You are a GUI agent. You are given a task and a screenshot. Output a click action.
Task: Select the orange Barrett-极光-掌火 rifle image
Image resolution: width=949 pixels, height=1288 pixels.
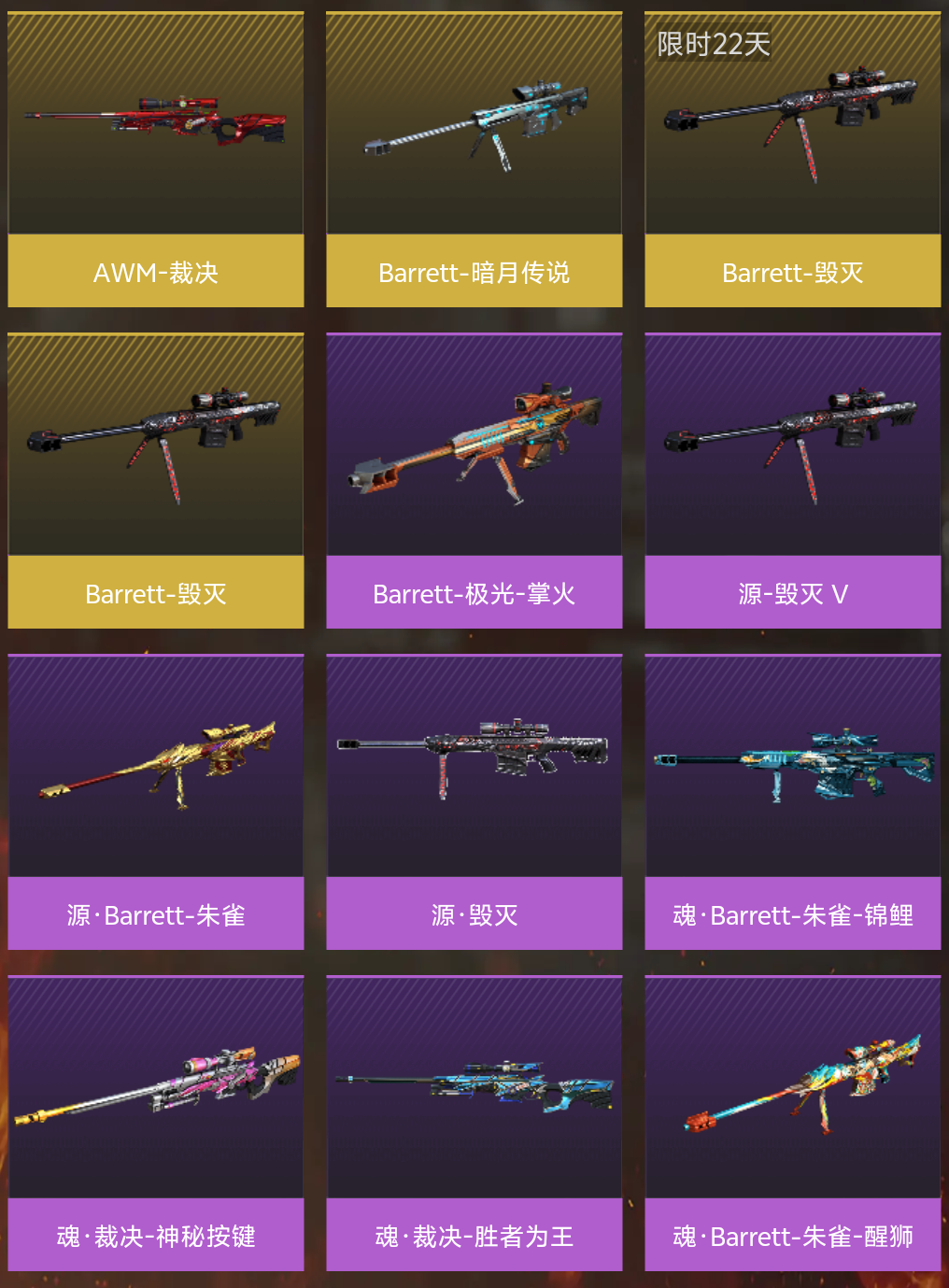pyautogui.click(x=474, y=443)
